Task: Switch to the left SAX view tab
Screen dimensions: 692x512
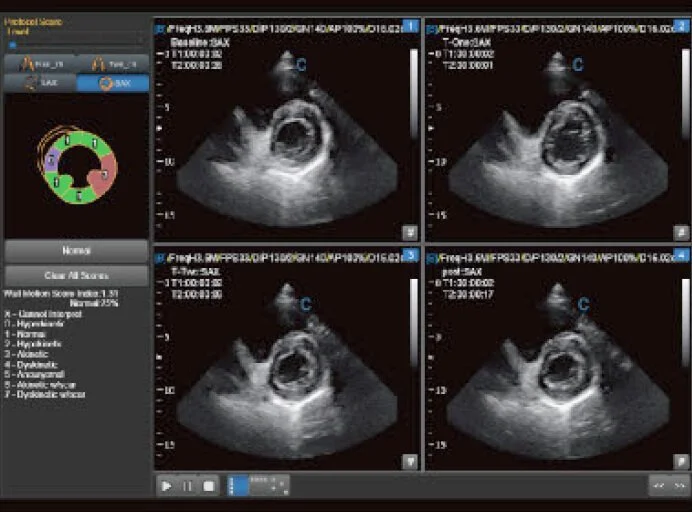Action: 40,83
